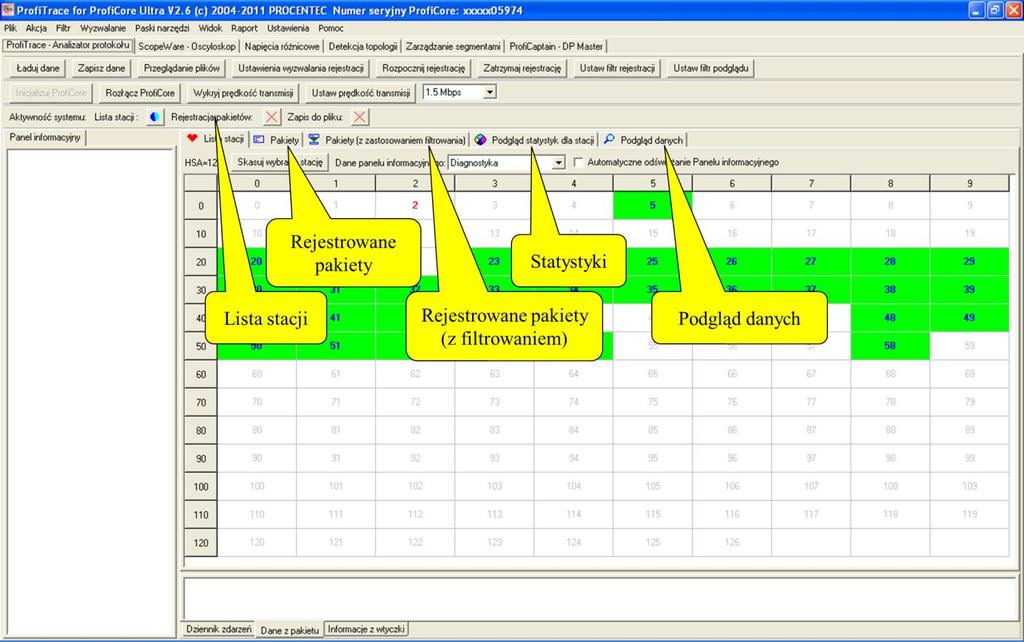Screen dimensions: 1024x642
Task: Select the Panel informacyjny tab
Action: (x=45, y=137)
